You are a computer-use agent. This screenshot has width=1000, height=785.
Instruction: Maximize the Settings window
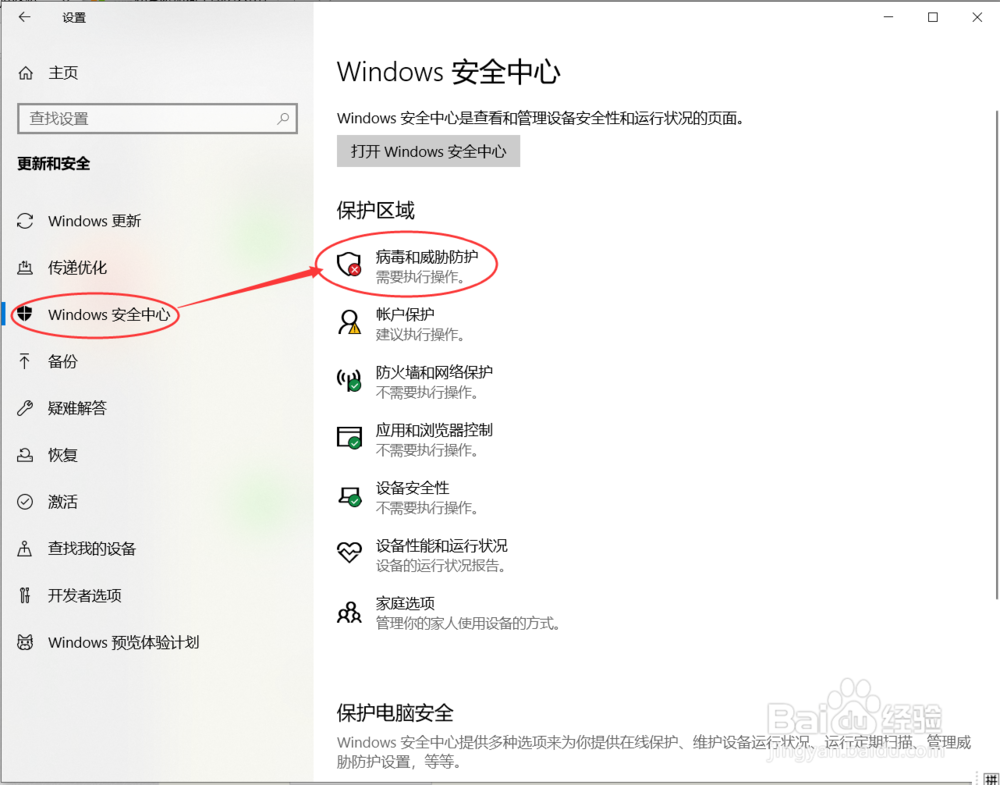(x=932, y=17)
